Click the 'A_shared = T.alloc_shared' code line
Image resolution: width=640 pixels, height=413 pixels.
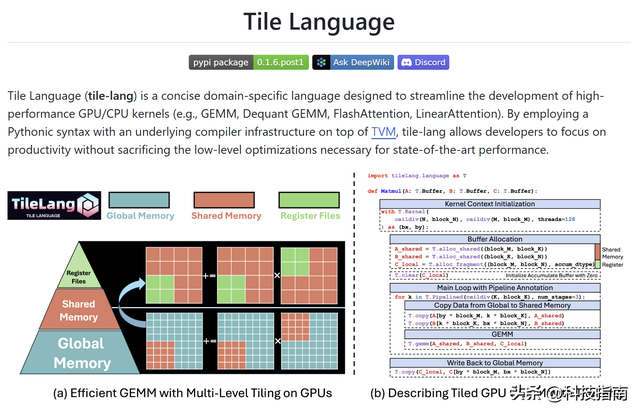(x=471, y=249)
